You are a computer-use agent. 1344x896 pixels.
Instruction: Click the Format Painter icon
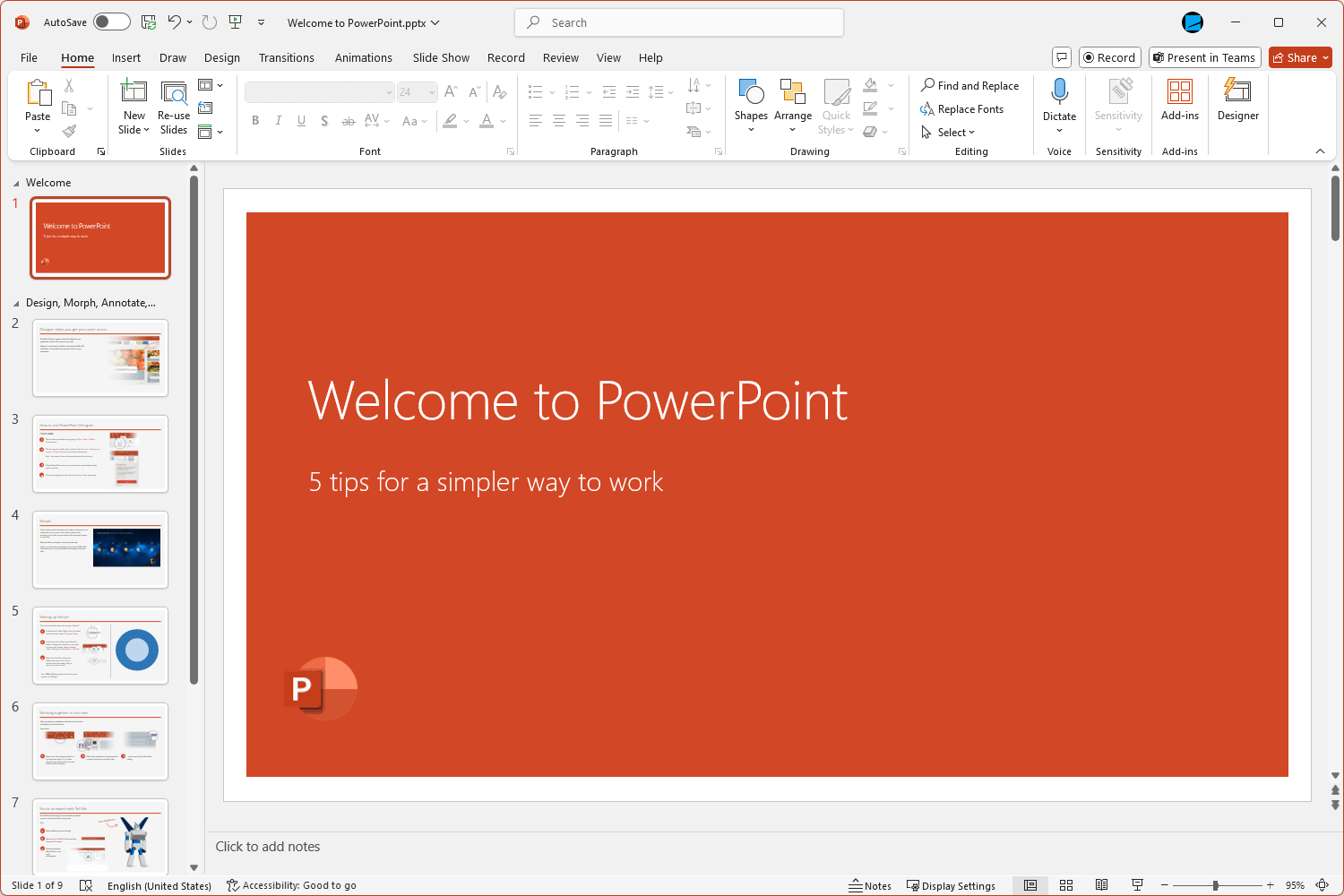point(69,130)
